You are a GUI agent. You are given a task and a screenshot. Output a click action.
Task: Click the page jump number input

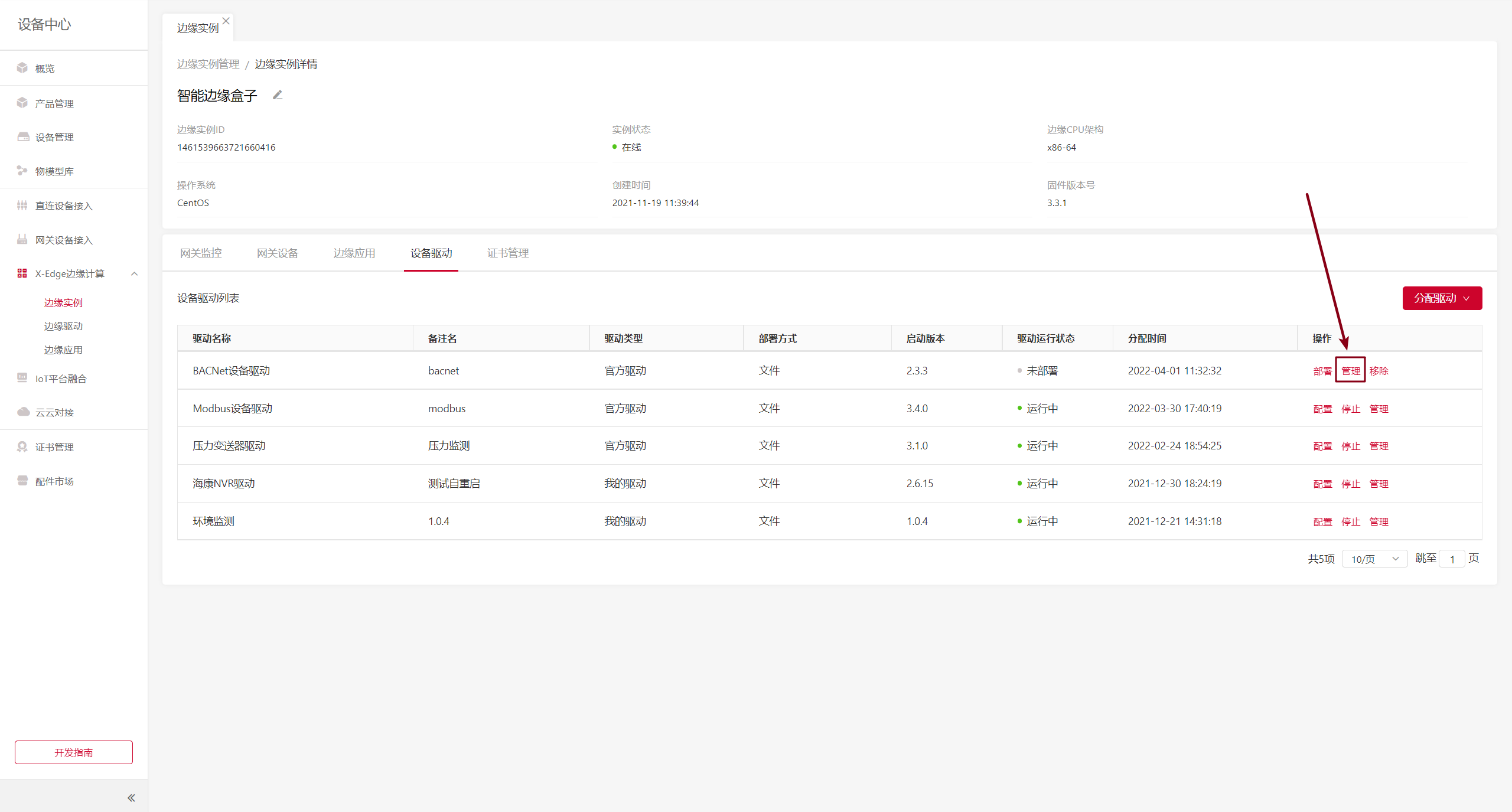[1452, 559]
